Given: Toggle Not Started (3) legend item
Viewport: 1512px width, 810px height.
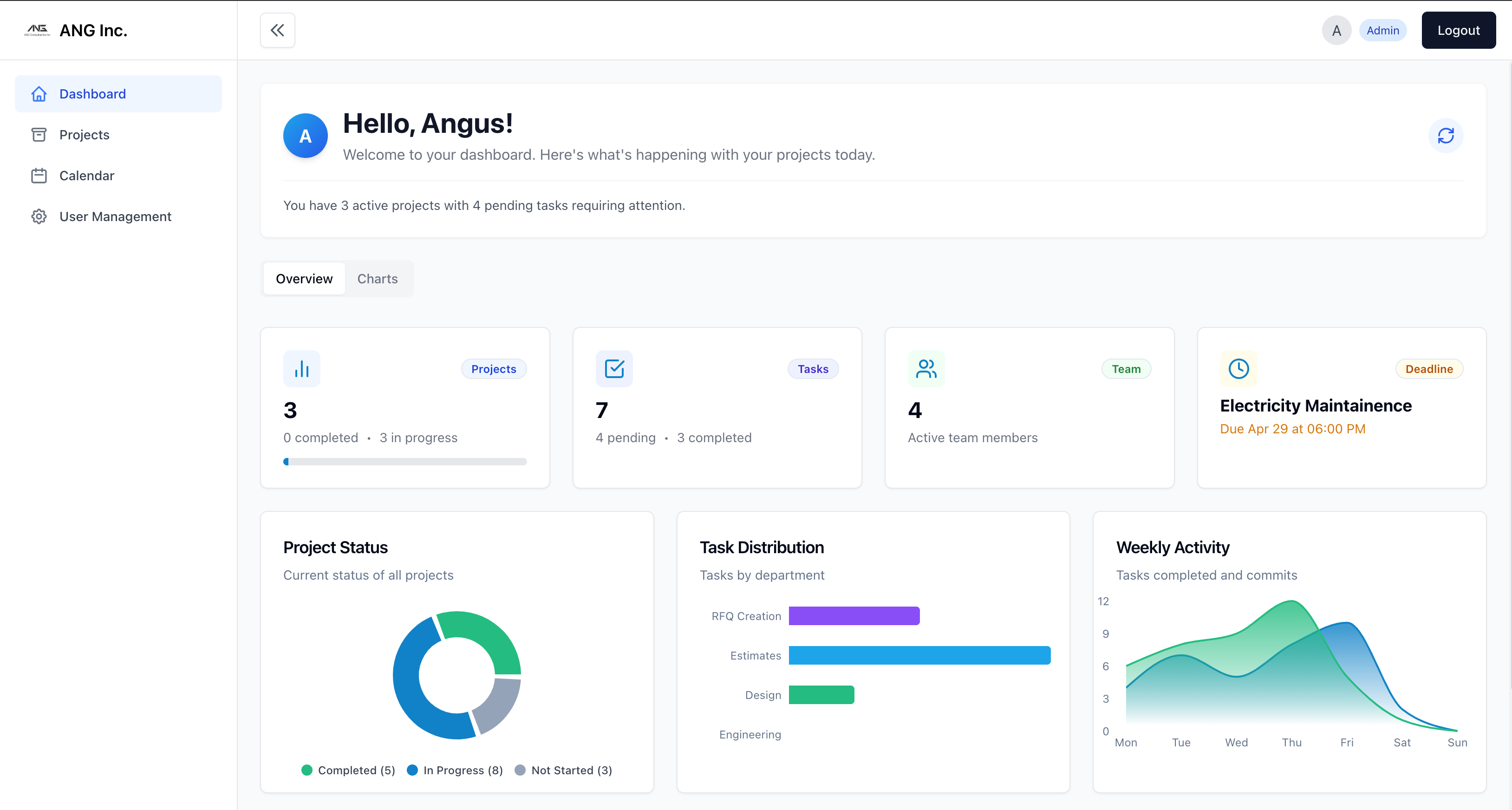Looking at the screenshot, I should click(x=563, y=770).
